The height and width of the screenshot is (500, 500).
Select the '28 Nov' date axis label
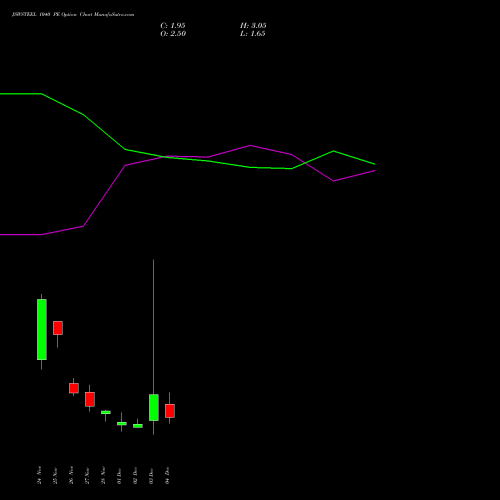103,475
